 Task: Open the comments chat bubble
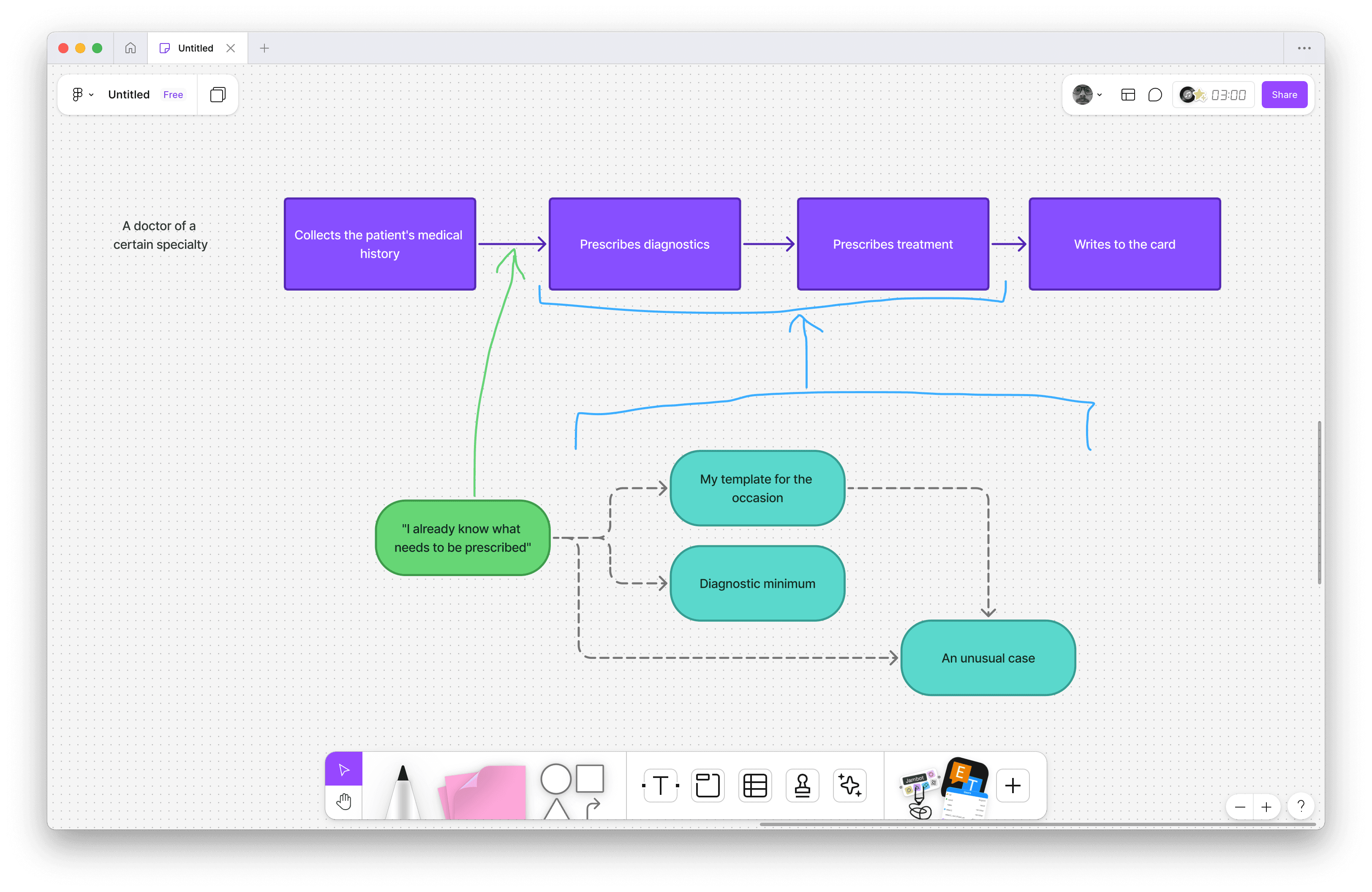coord(1155,95)
